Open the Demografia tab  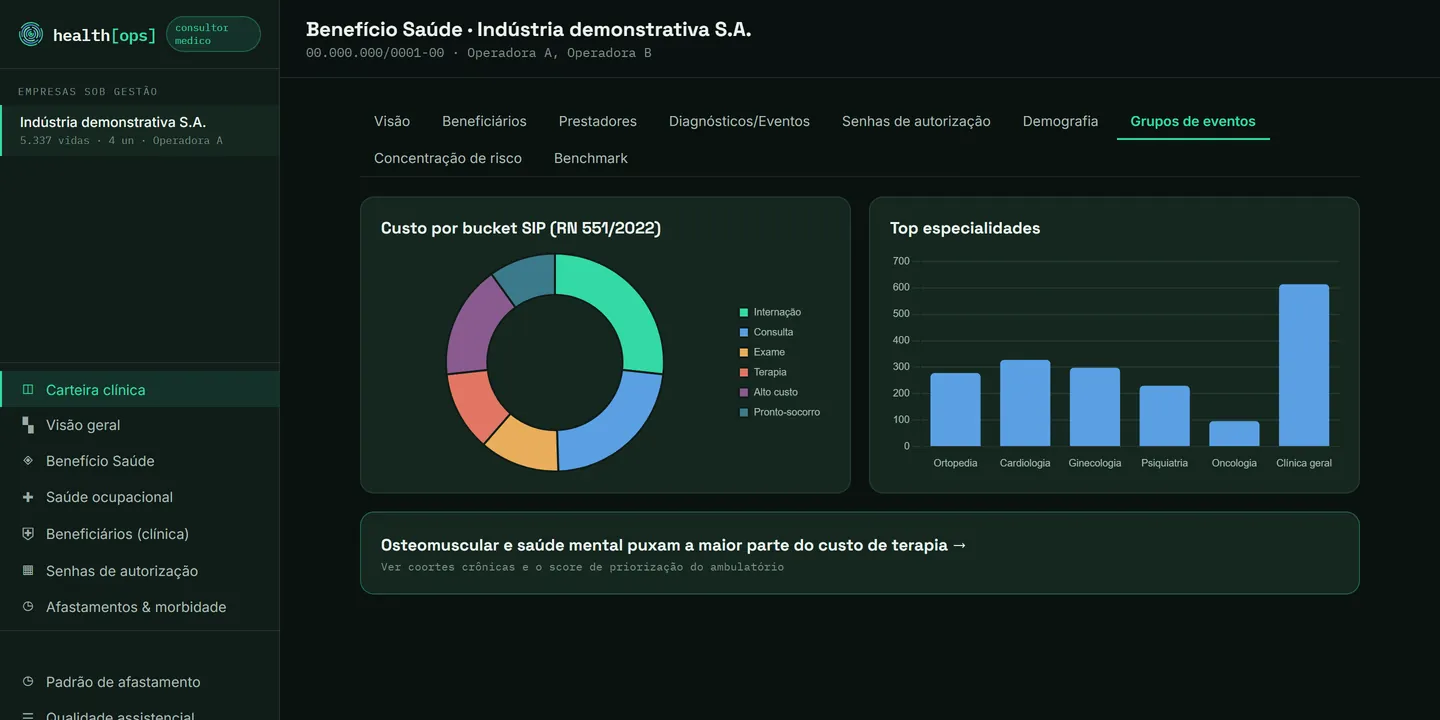(x=1060, y=121)
